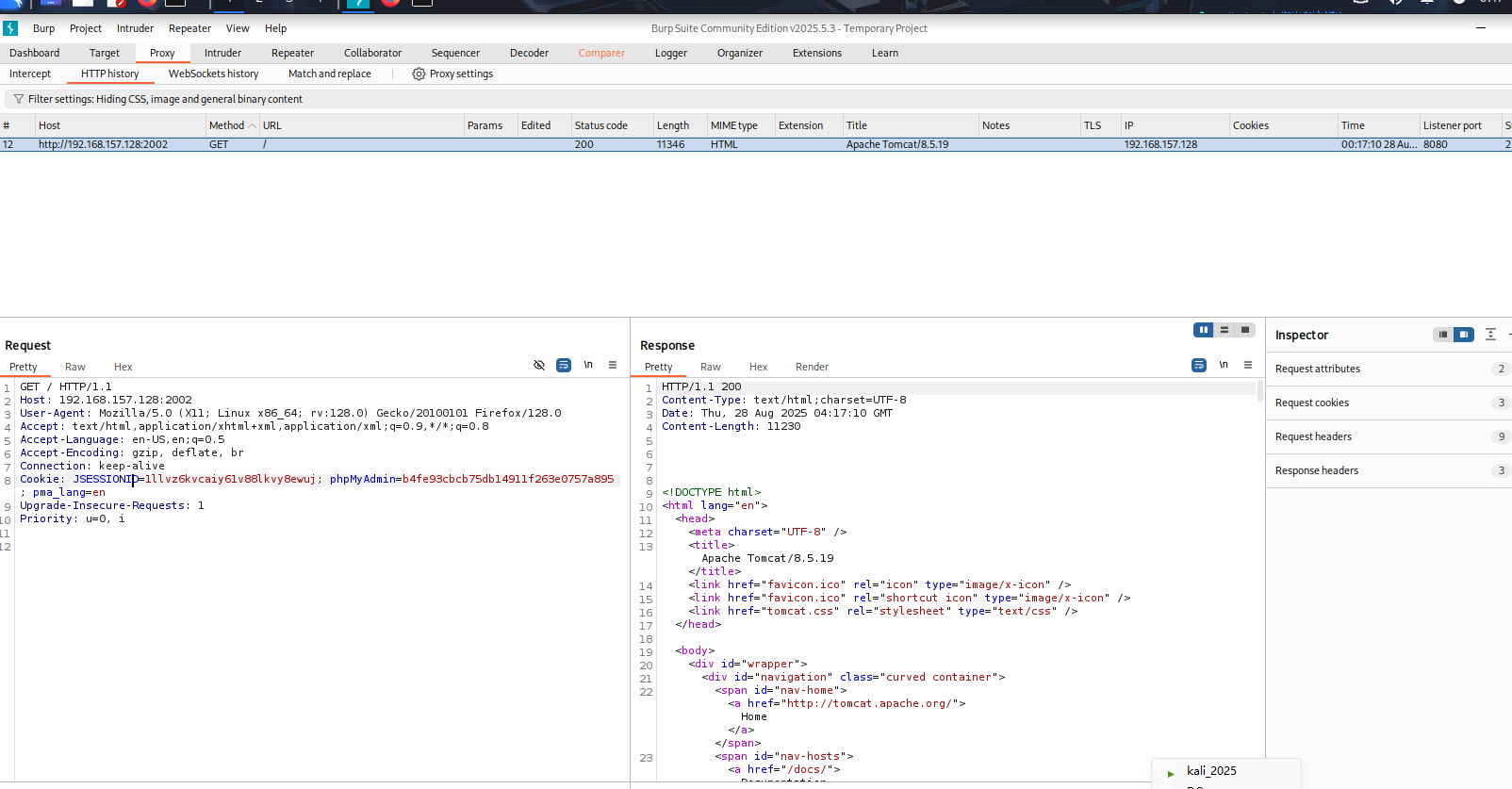Image resolution: width=1512 pixels, height=789 pixels.
Task: Sort history by Status code column
Action: point(613,125)
